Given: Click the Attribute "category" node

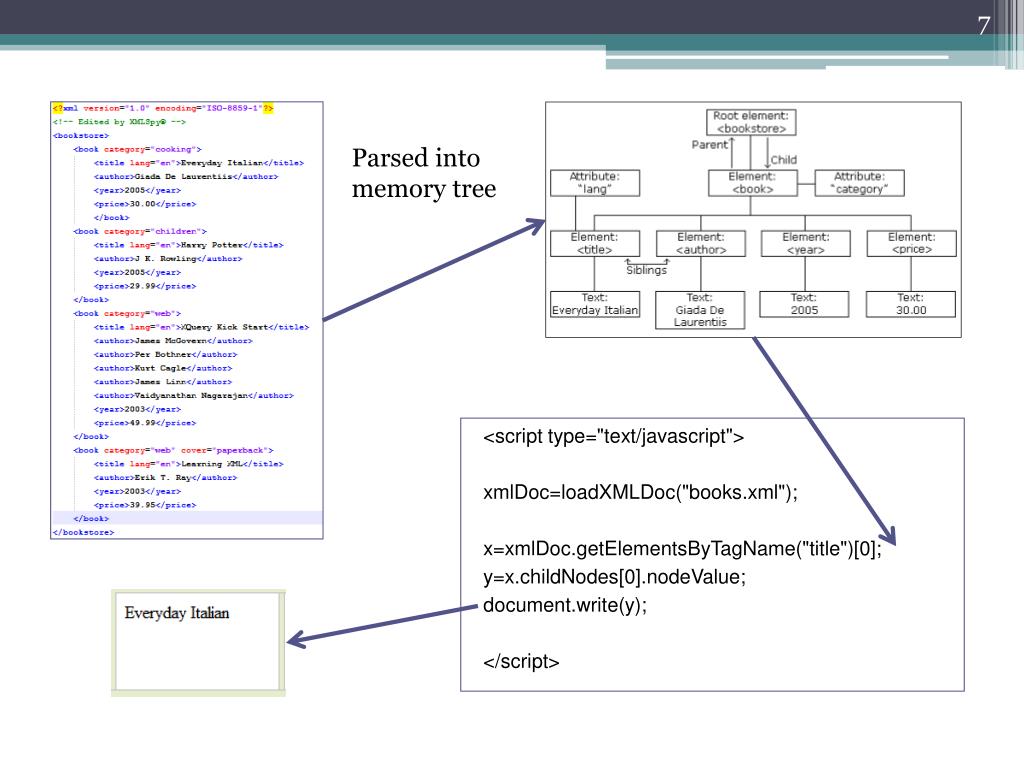Looking at the screenshot, I should (x=859, y=183).
